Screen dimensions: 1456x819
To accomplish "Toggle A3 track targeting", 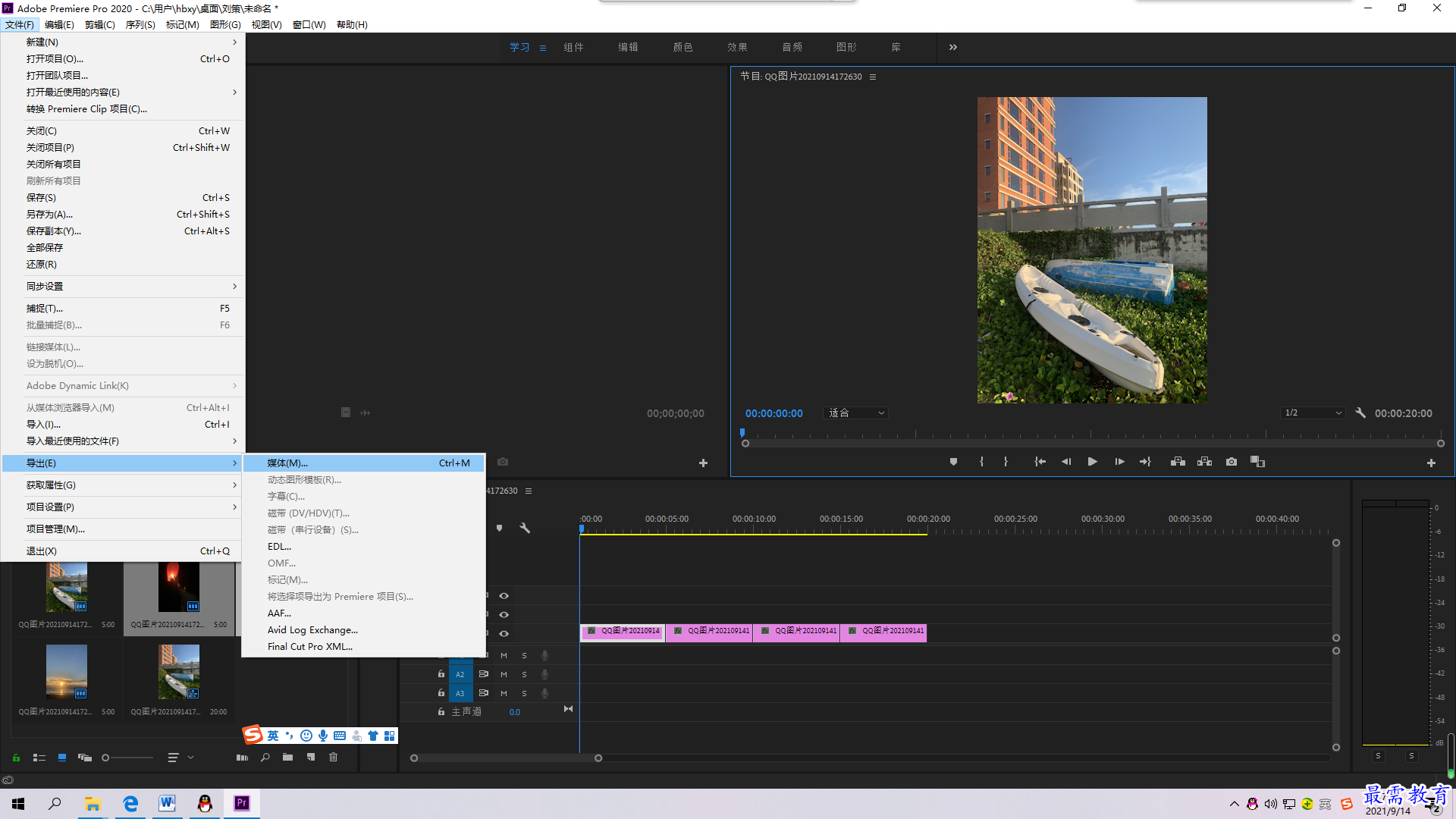I will (460, 693).
